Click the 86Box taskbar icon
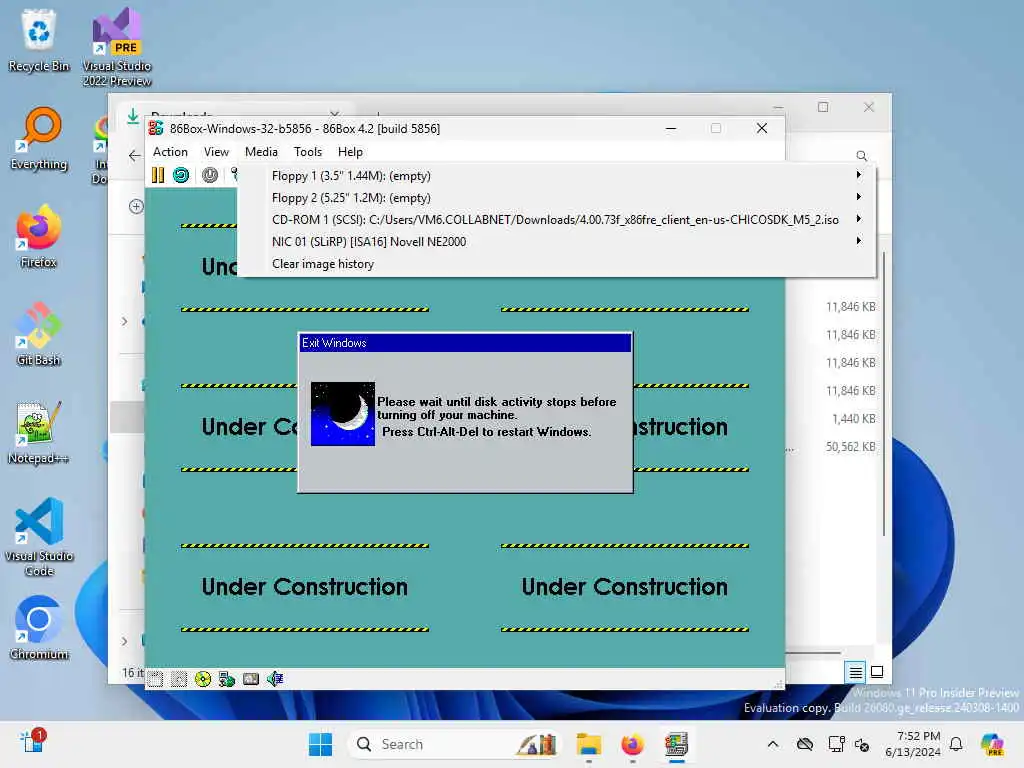 pyautogui.click(x=677, y=744)
